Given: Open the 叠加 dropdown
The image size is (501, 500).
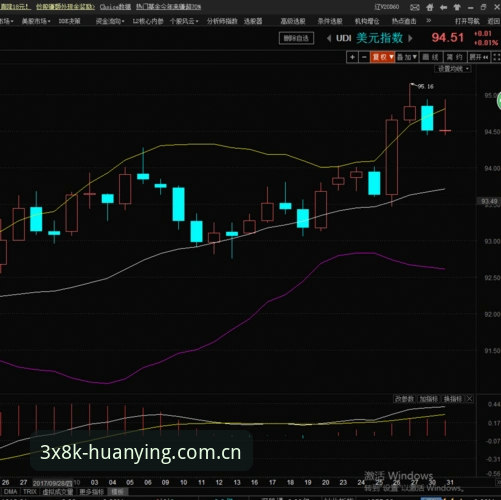Looking at the screenshot, I should click(x=406, y=57).
